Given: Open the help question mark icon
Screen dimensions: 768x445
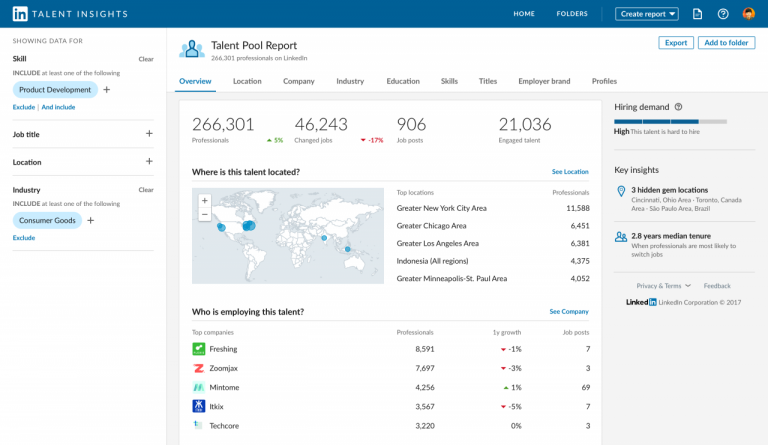Looking at the screenshot, I should click(723, 14).
